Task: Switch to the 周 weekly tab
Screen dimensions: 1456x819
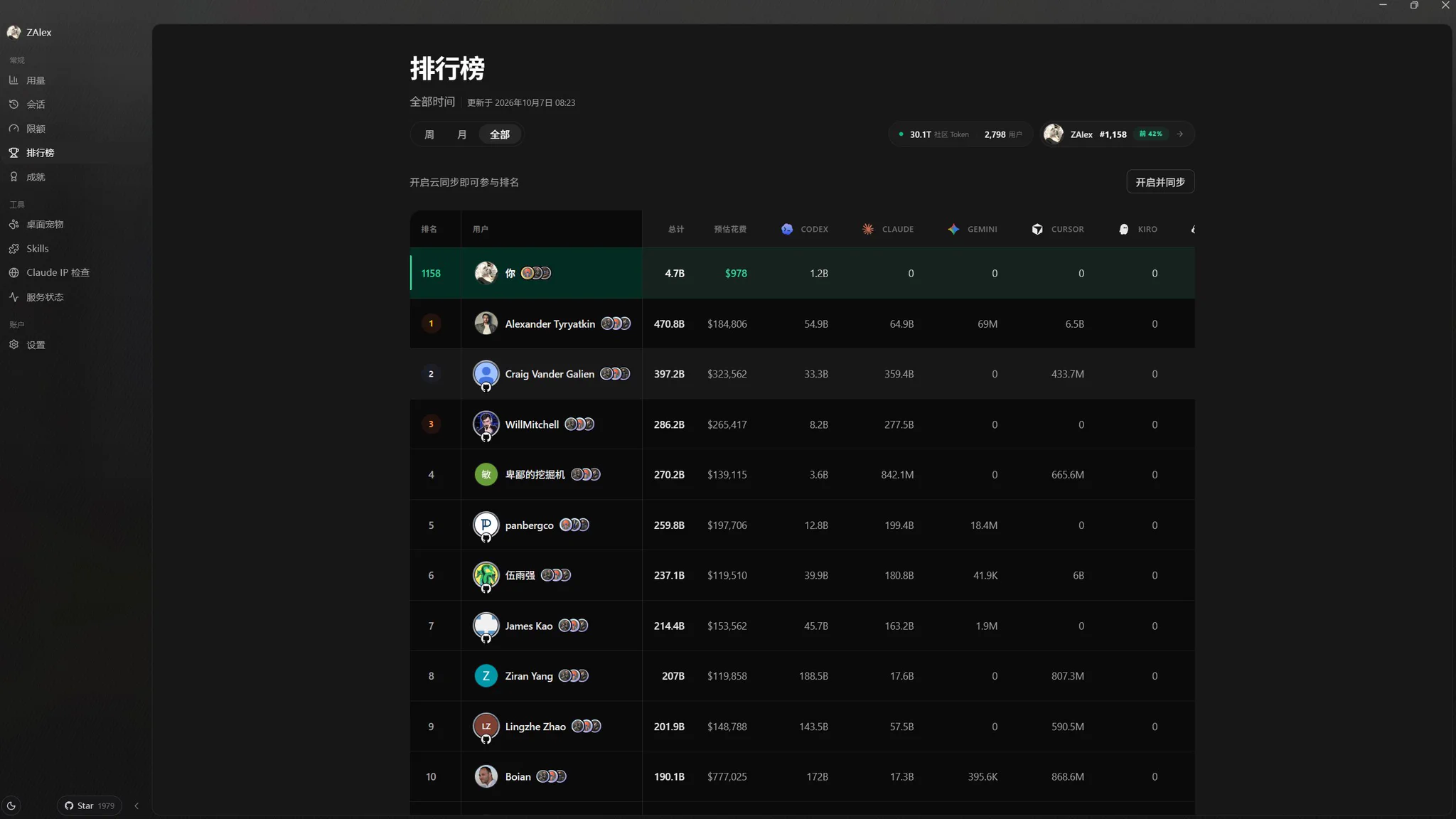Action: click(x=429, y=134)
